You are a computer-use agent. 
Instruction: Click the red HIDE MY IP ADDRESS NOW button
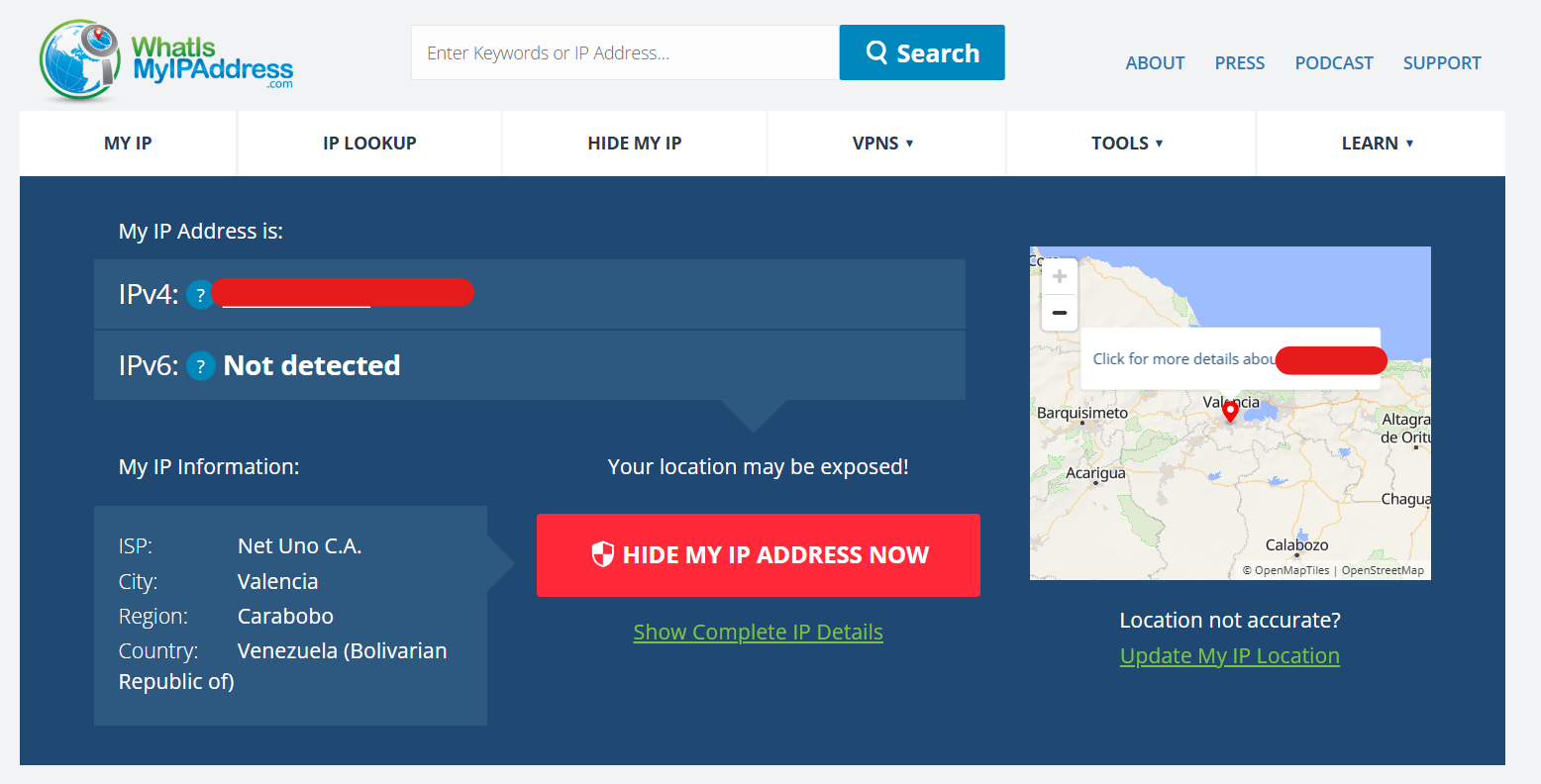click(759, 555)
